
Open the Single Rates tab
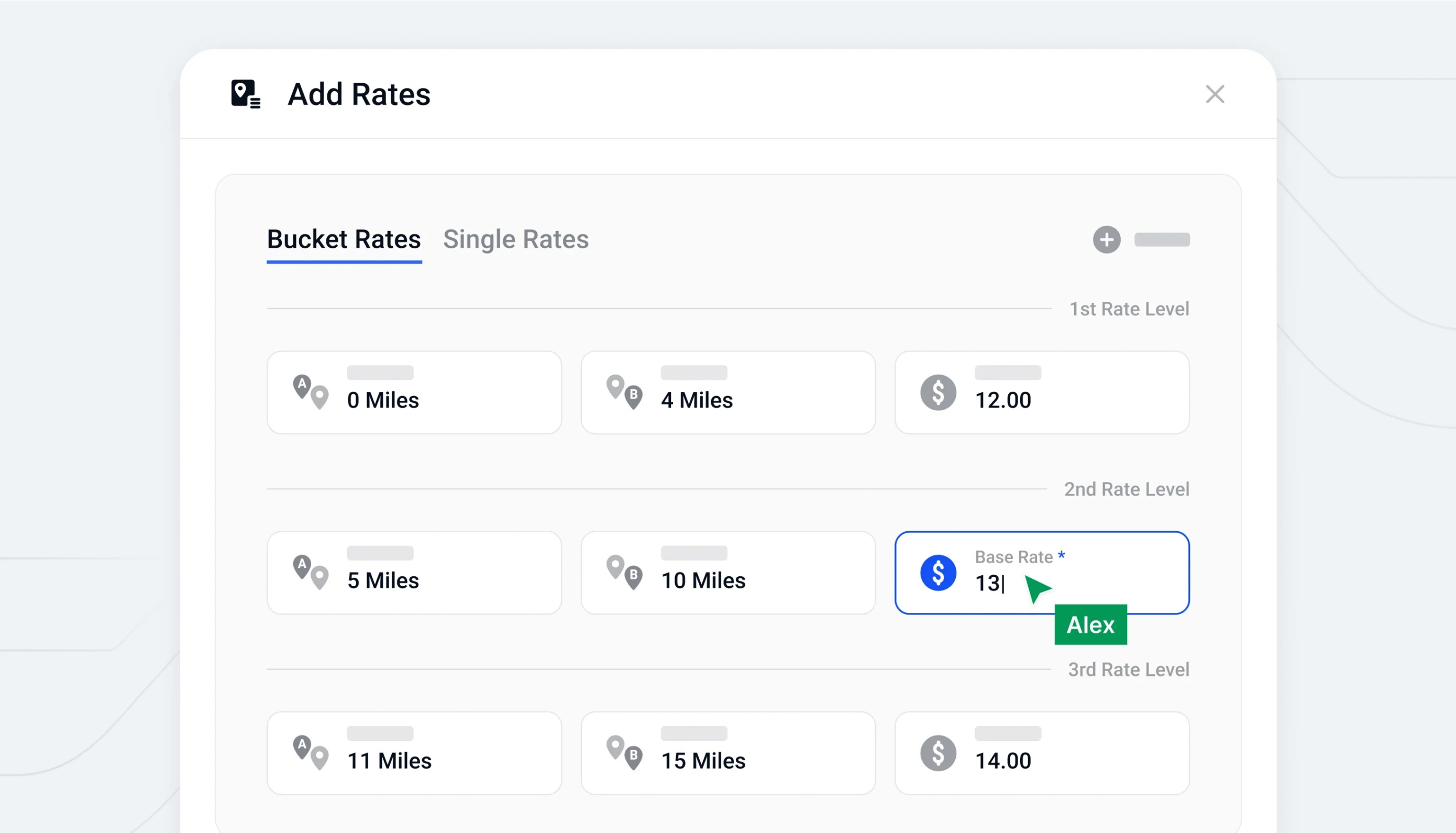pyautogui.click(x=515, y=239)
